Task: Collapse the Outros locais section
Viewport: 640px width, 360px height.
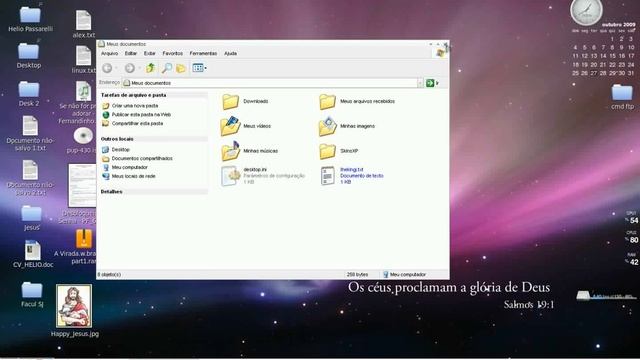Action: pyautogui.click(x=154, y=139)
